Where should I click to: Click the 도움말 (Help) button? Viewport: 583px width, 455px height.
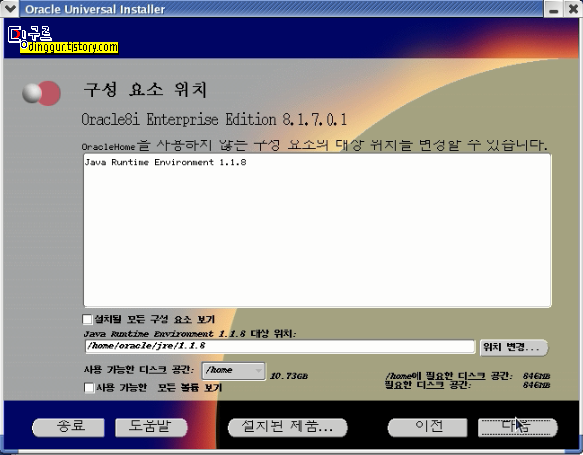pos(151,427)
